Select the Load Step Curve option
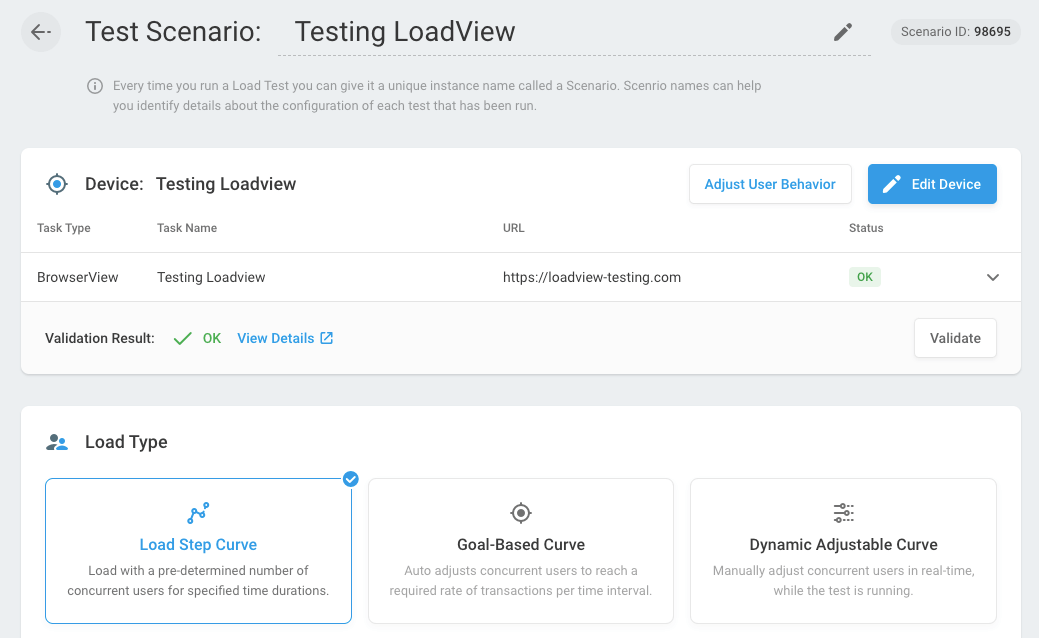Screen dimensions: 1039x638 (x=198, y=551)
